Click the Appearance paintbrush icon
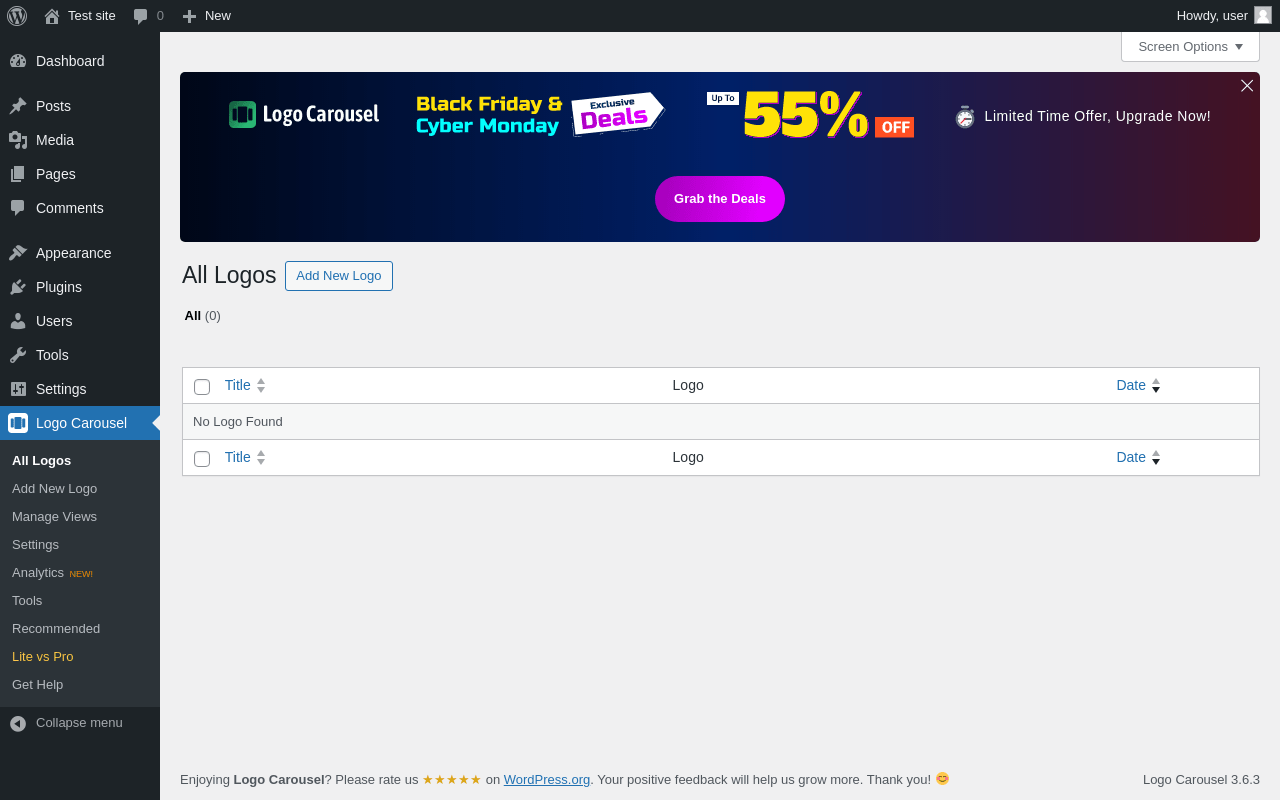The image size is (1280, 800). click(x=18, y=253)
